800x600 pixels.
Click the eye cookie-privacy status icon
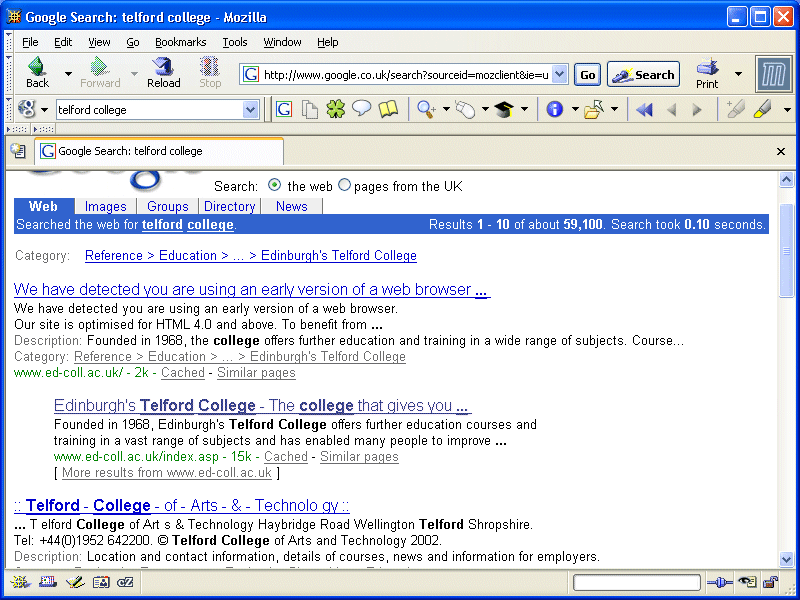coord(747,582)
